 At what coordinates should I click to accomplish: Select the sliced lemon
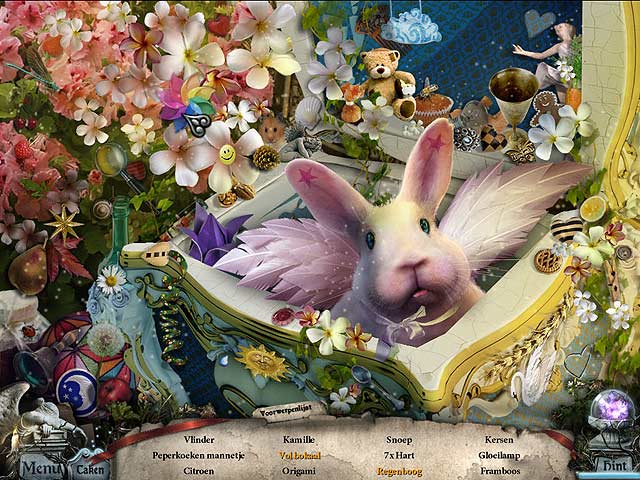click(x=591, y=208)
